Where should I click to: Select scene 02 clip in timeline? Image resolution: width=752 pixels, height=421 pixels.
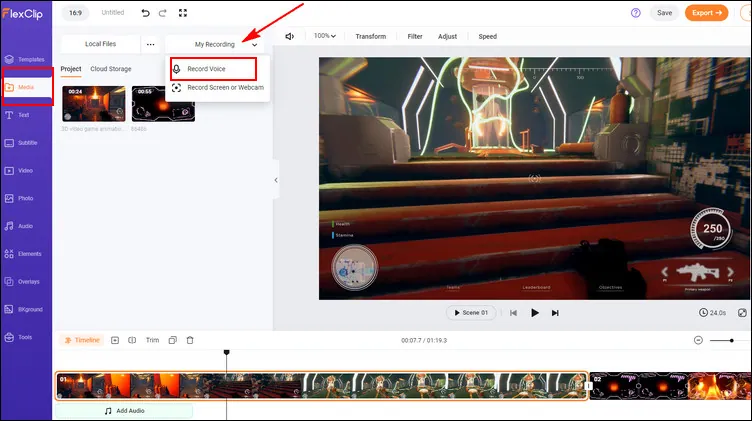point(670,386)
